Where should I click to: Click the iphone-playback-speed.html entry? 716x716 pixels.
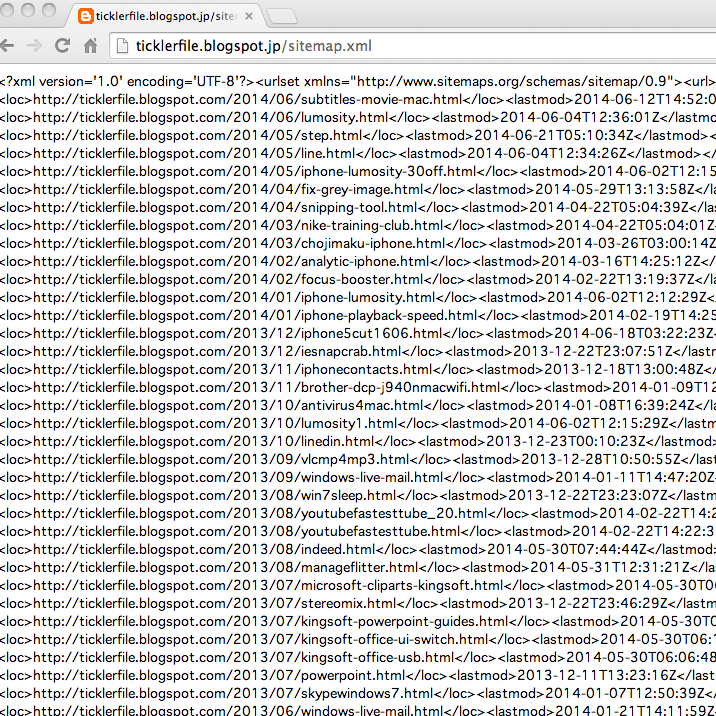(358, 316)
